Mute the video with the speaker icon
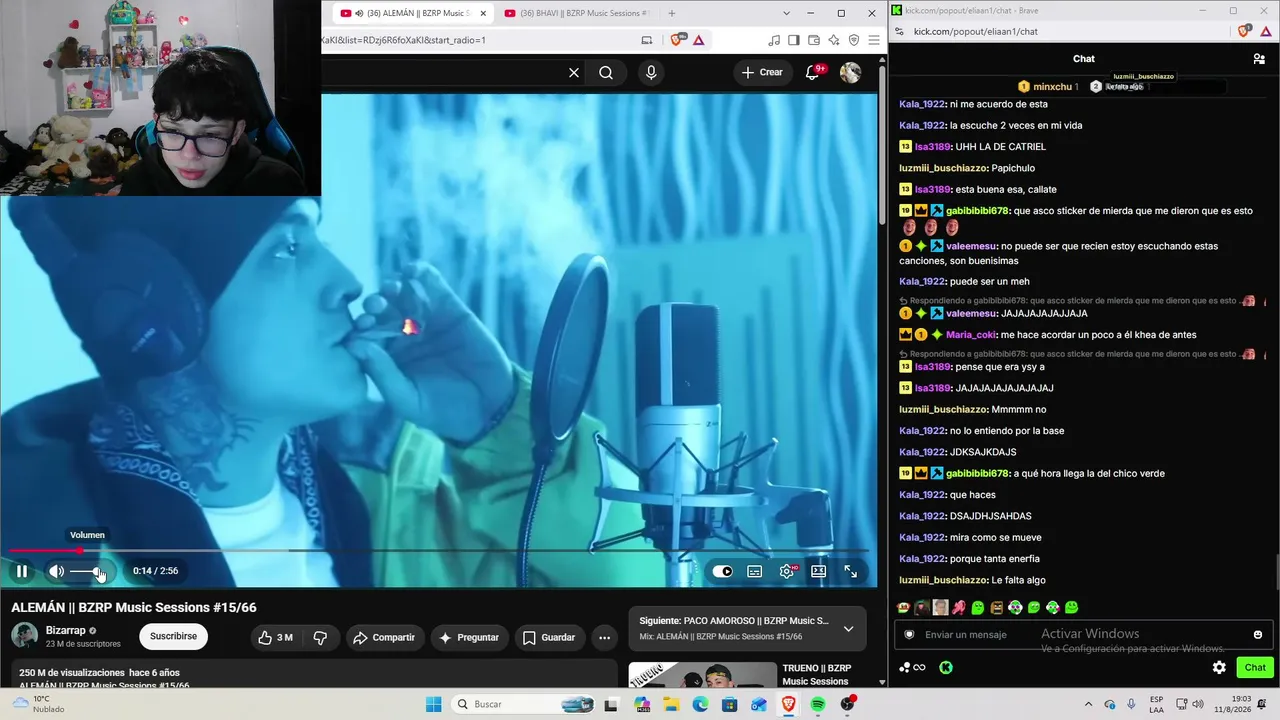This screenshot has width=1280, height=720. click(x=57, y=571)
